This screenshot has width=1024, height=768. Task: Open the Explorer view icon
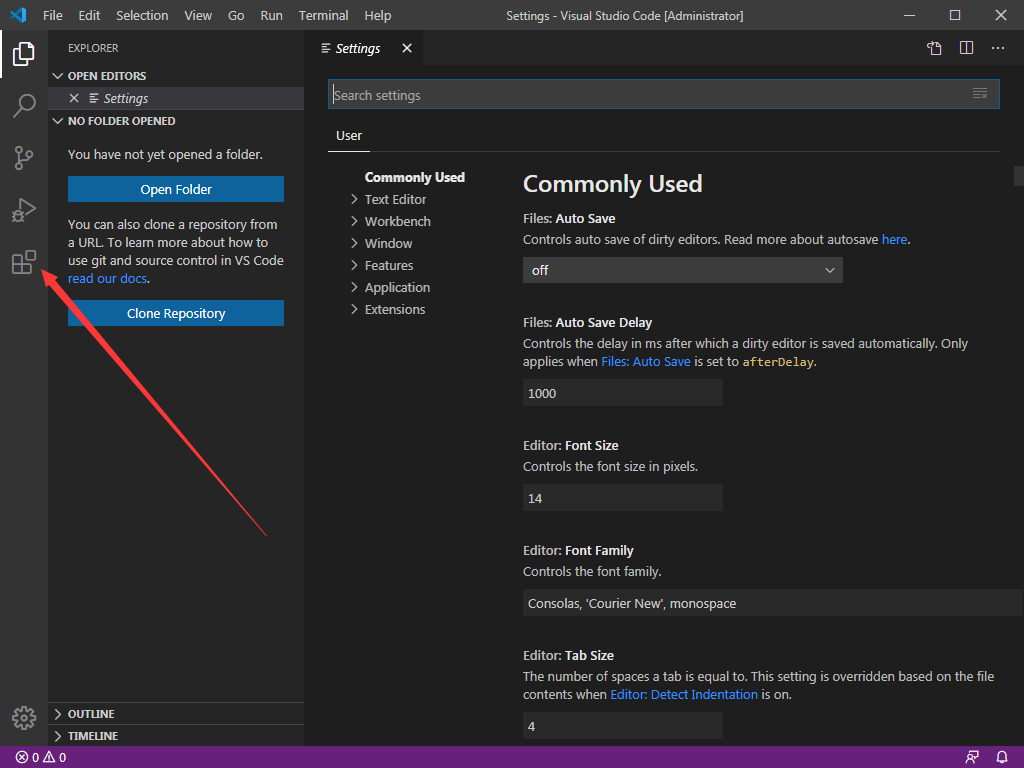point(23,54)
